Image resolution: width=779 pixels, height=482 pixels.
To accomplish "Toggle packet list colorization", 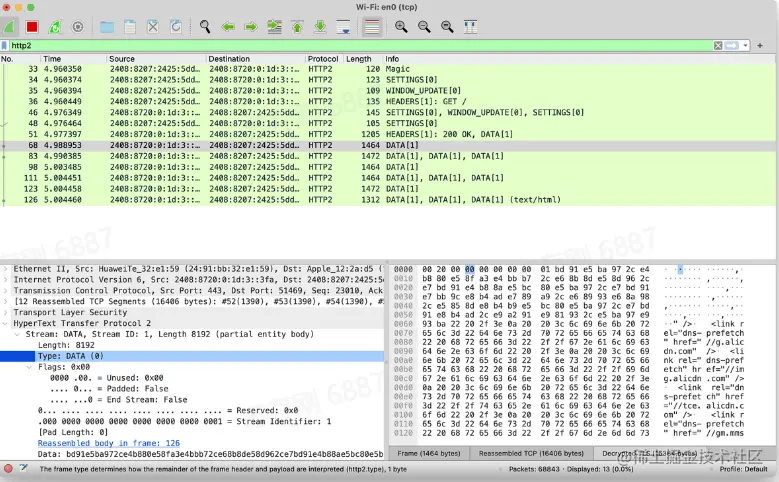I will (x=372, y=26).
